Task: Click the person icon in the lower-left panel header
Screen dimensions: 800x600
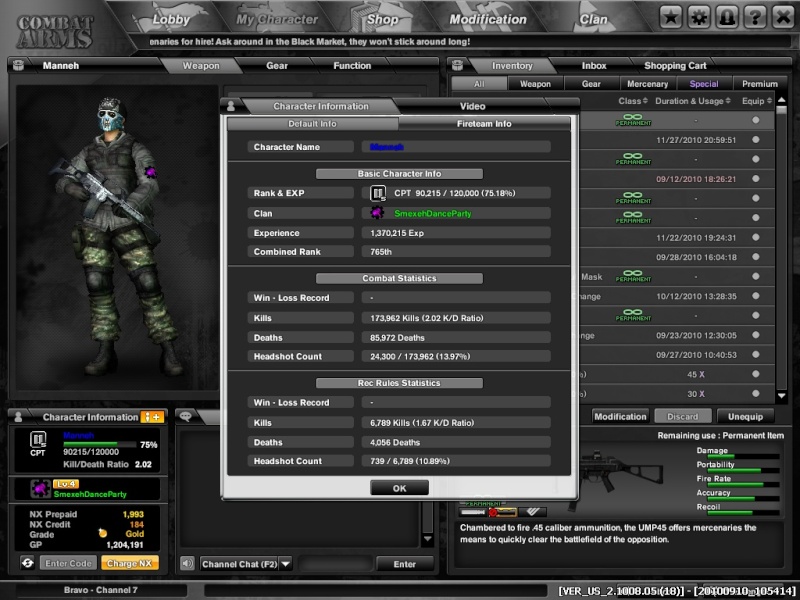Action: 18,417
